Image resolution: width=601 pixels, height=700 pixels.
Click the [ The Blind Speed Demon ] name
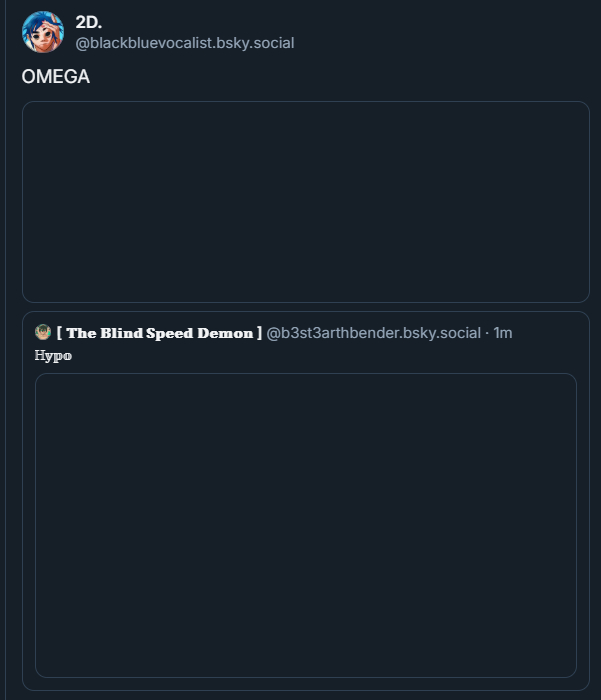pos(159,333)
